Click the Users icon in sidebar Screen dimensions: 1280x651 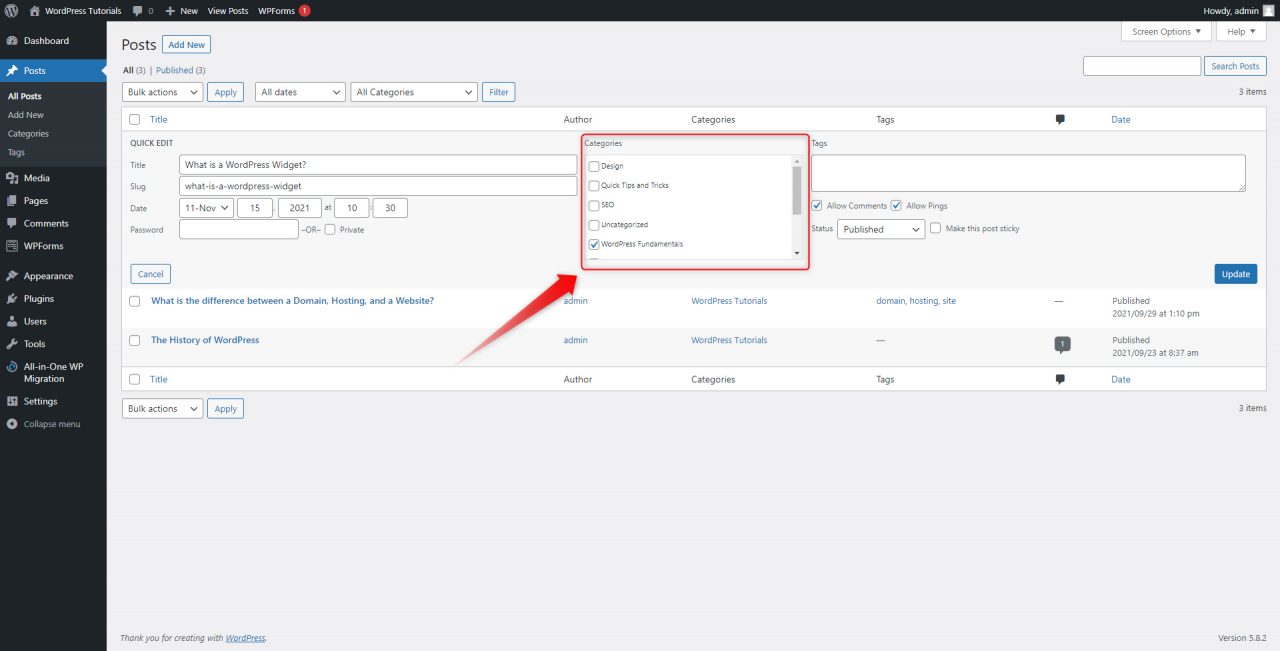point(12,322)
